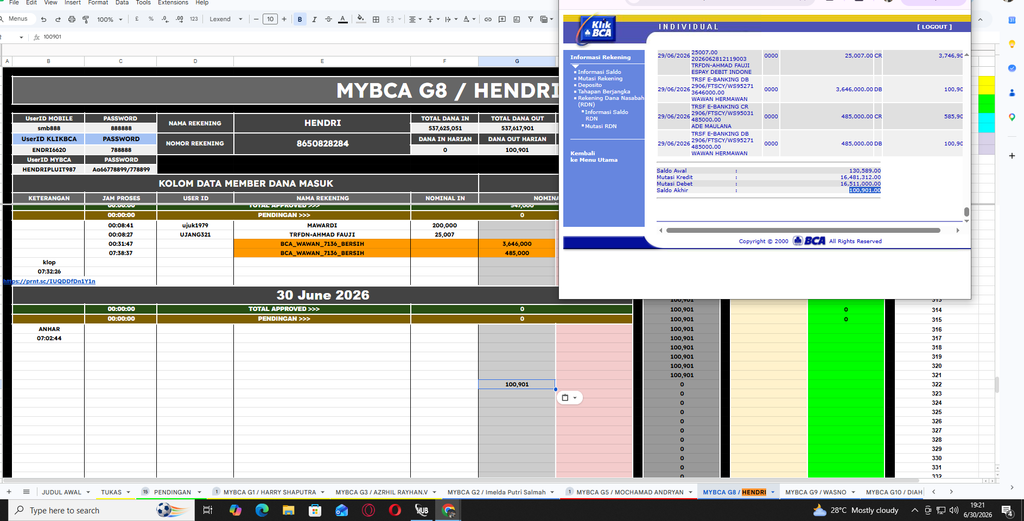Open the prnt.sc link in the sheet
1024x521 pixels.
[x=50, y=281]
